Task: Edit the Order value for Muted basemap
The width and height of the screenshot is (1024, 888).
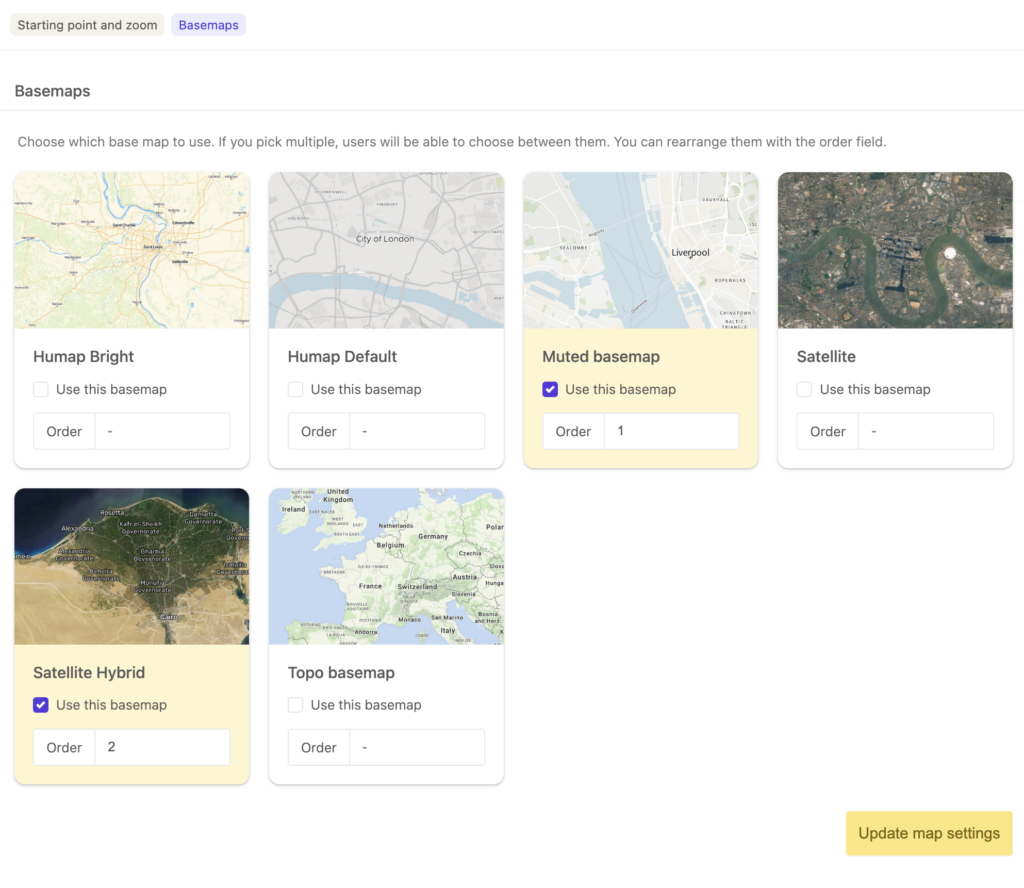Action: point(671,431)
